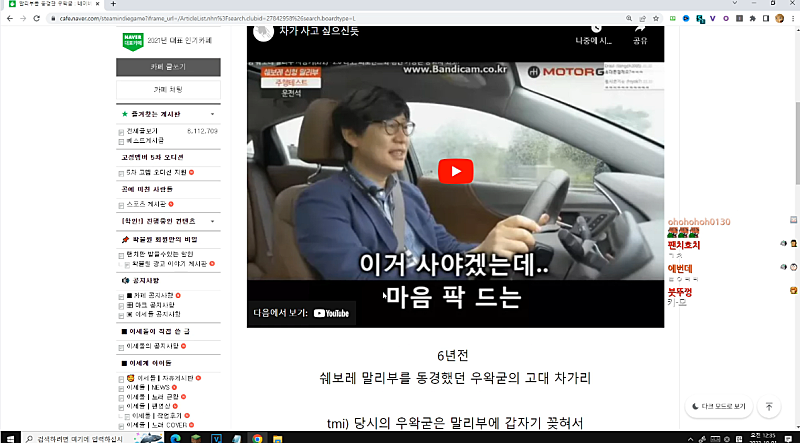Click the Windows Start button
This screenshot has height=443, width=800.
10,438
